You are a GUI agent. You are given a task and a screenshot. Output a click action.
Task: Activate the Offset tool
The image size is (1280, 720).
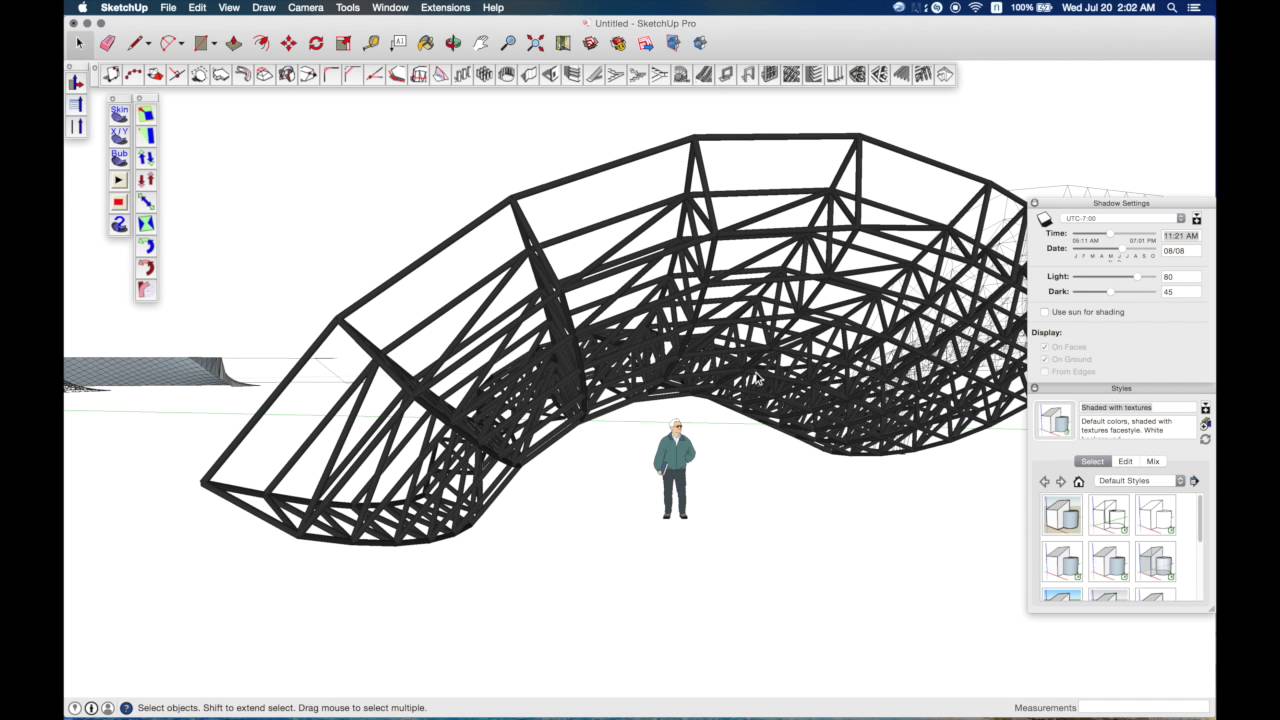(x=261, y=43)
